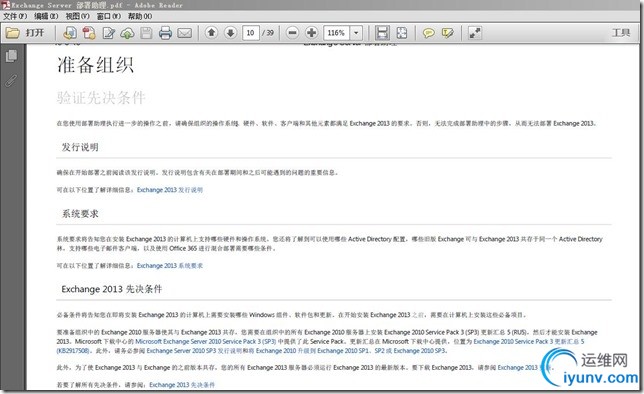This screenshot has width=644, height=394.
Task: Open the Exchange 2013 发行说明 link
Action: (x=170, y=190)
